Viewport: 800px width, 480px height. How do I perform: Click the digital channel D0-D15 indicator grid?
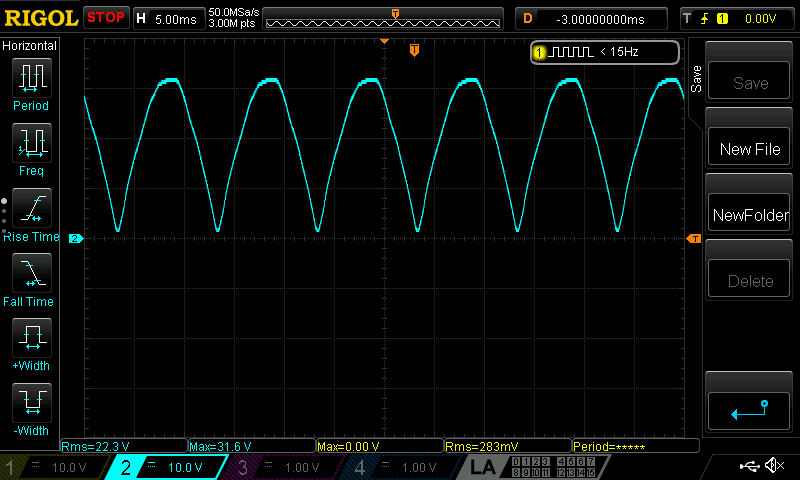click(x=552, y=467)
